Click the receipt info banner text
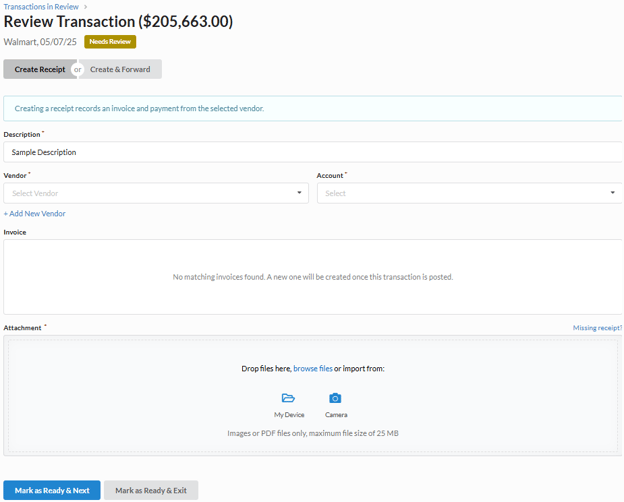The height and width of the screenshot is (502, 624). (x=139, y=108)
